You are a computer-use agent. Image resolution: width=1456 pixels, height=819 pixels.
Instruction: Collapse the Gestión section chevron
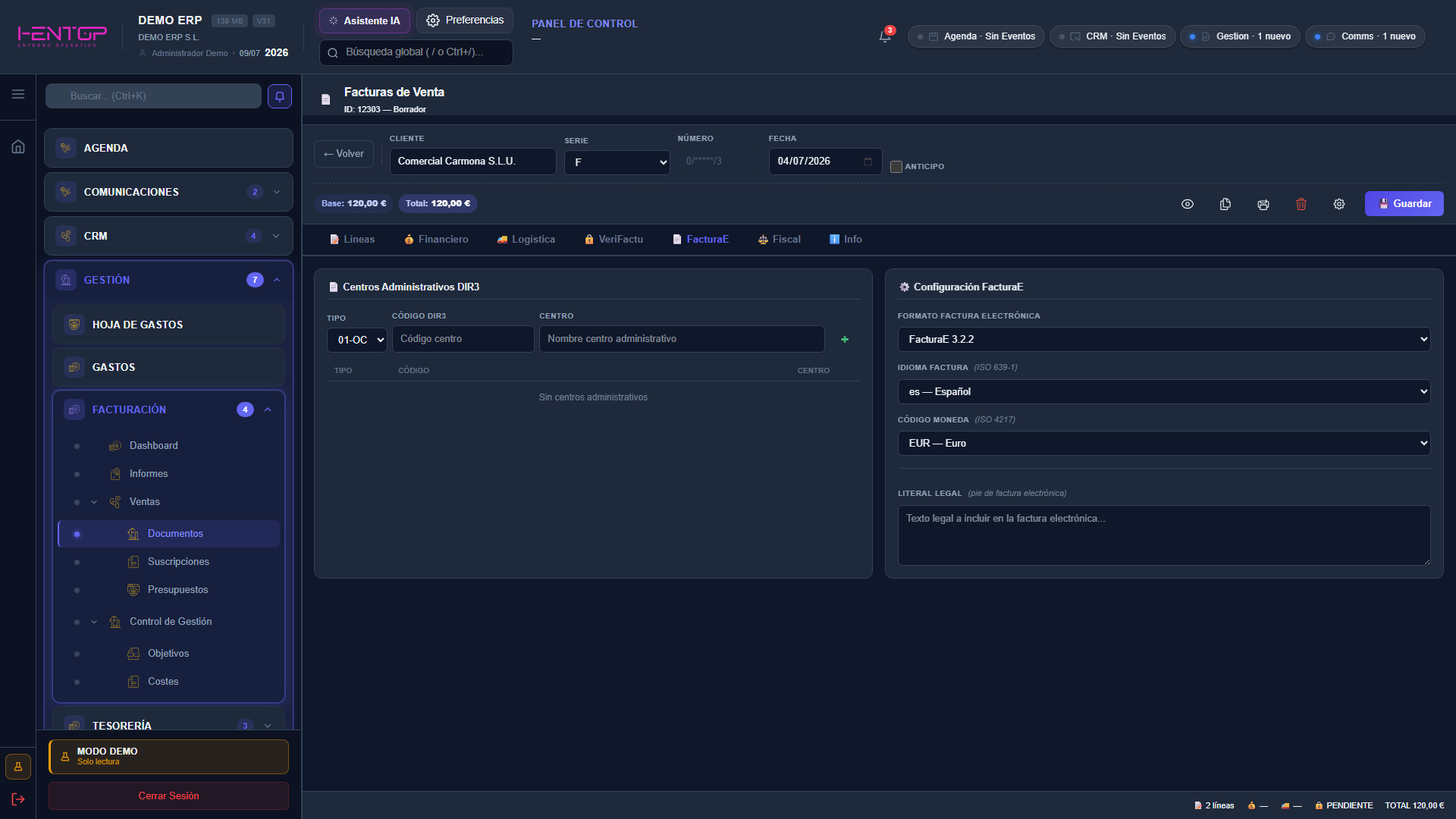tap(277, 280)
